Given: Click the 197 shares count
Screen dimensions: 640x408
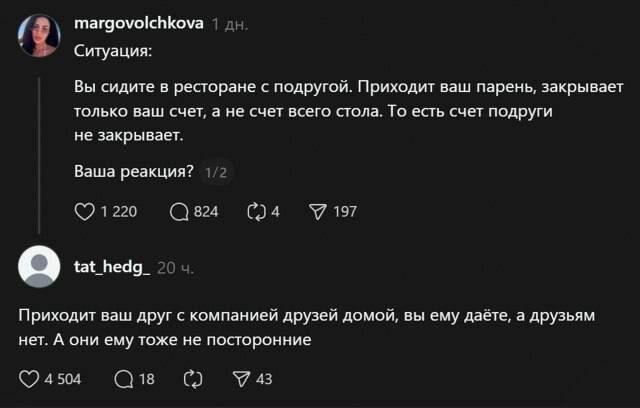Looking at the screenshot, I should (345, 211).
